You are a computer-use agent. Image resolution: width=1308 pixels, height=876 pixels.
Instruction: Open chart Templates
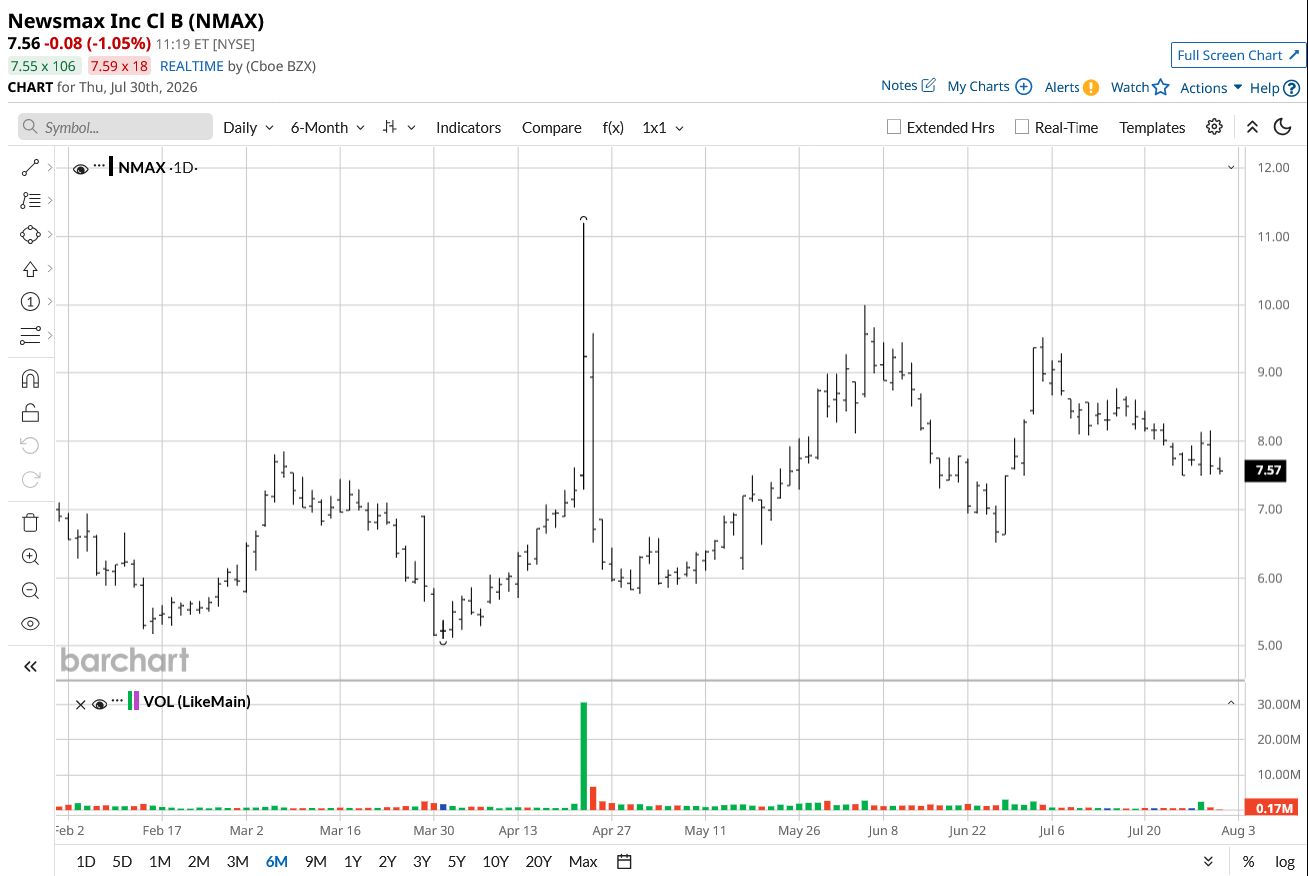click(1152, 127)
